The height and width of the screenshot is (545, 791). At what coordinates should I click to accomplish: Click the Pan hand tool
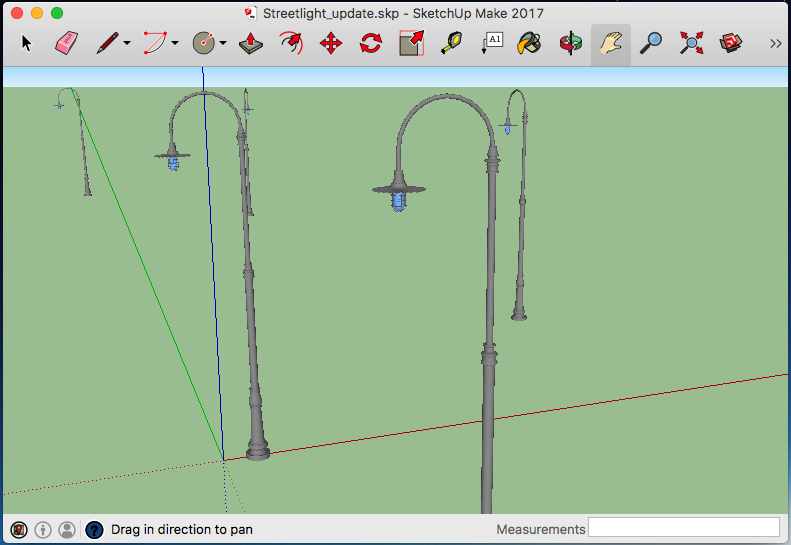tap(611, 43)
